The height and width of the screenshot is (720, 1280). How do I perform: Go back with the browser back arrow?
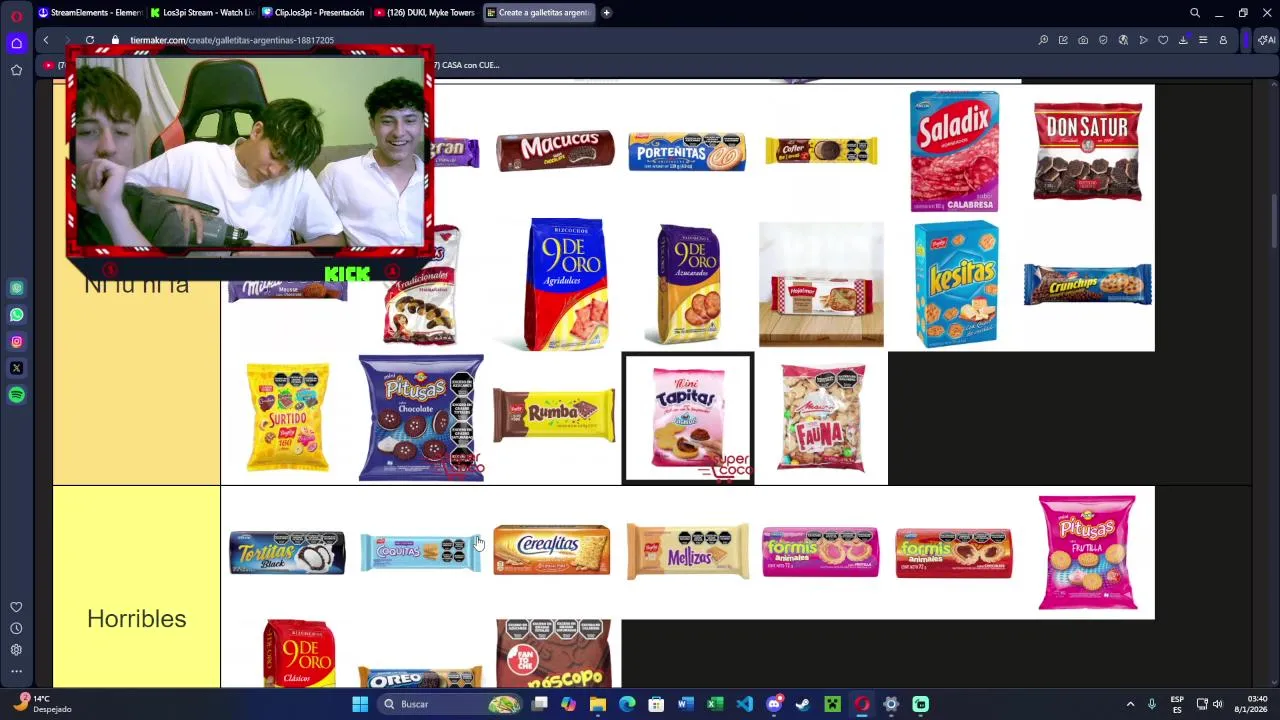[46, 40]
